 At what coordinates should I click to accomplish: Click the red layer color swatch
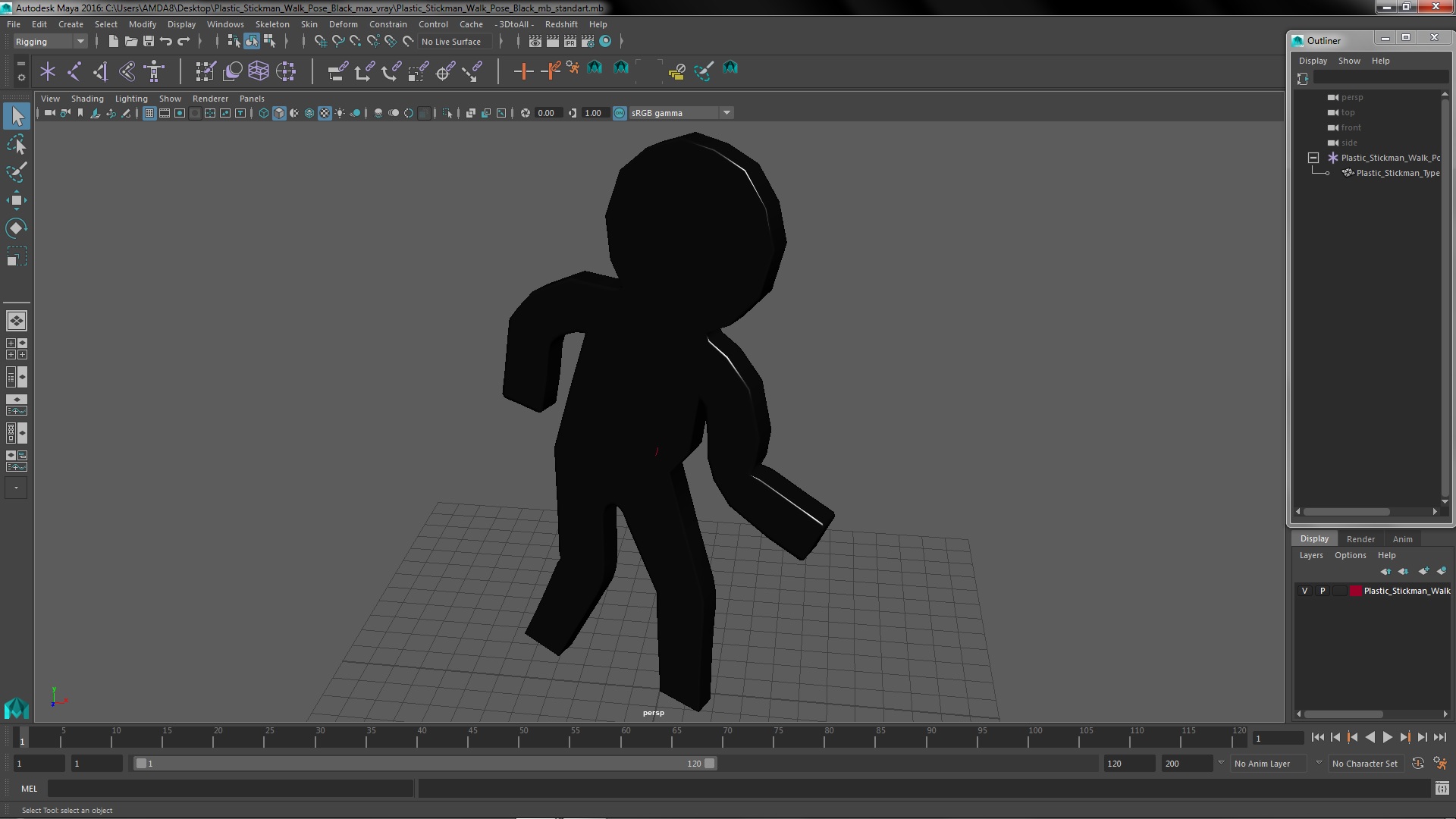tap(1355, 591)
